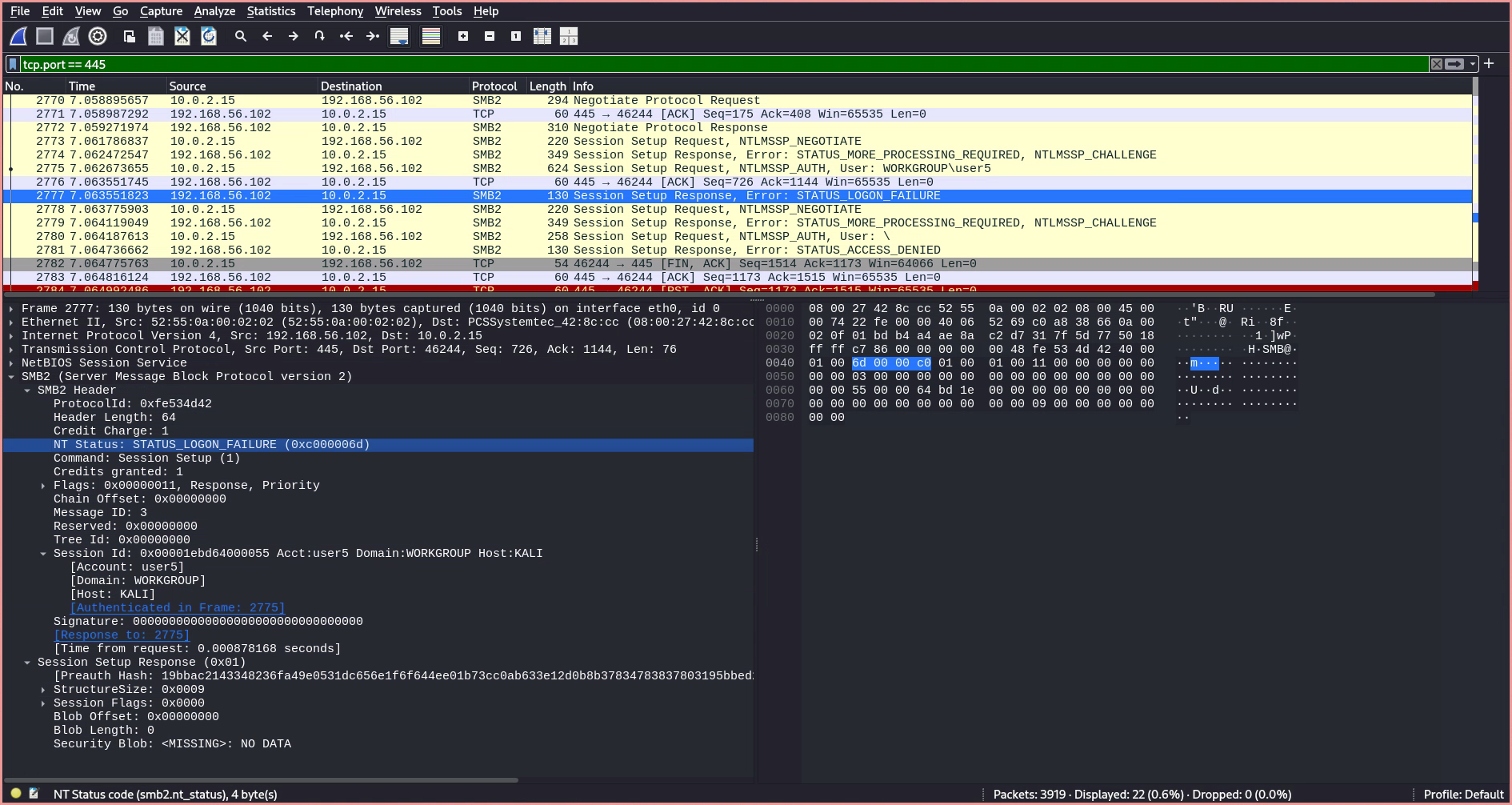Image resolution: width=1512 pixels, height=805 pixels.
Task: Collapse Session Setup Response (0x01) subtree
Action: tap(27, 662)
